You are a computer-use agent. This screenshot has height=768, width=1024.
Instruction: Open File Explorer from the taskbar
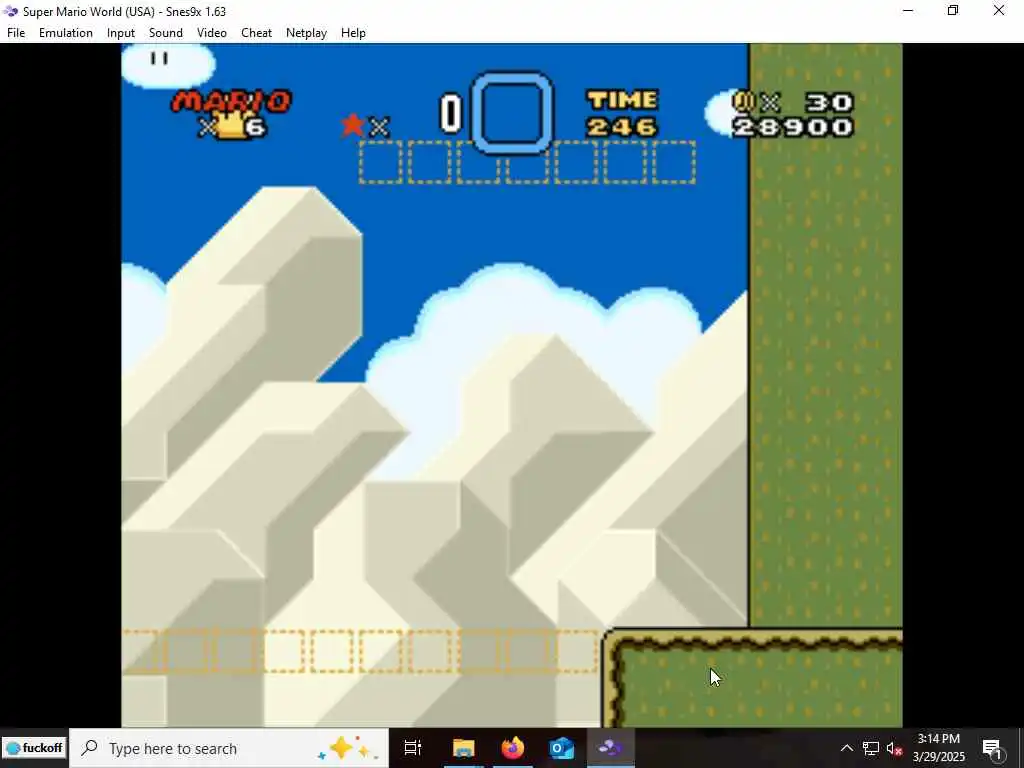pos(463,748)
